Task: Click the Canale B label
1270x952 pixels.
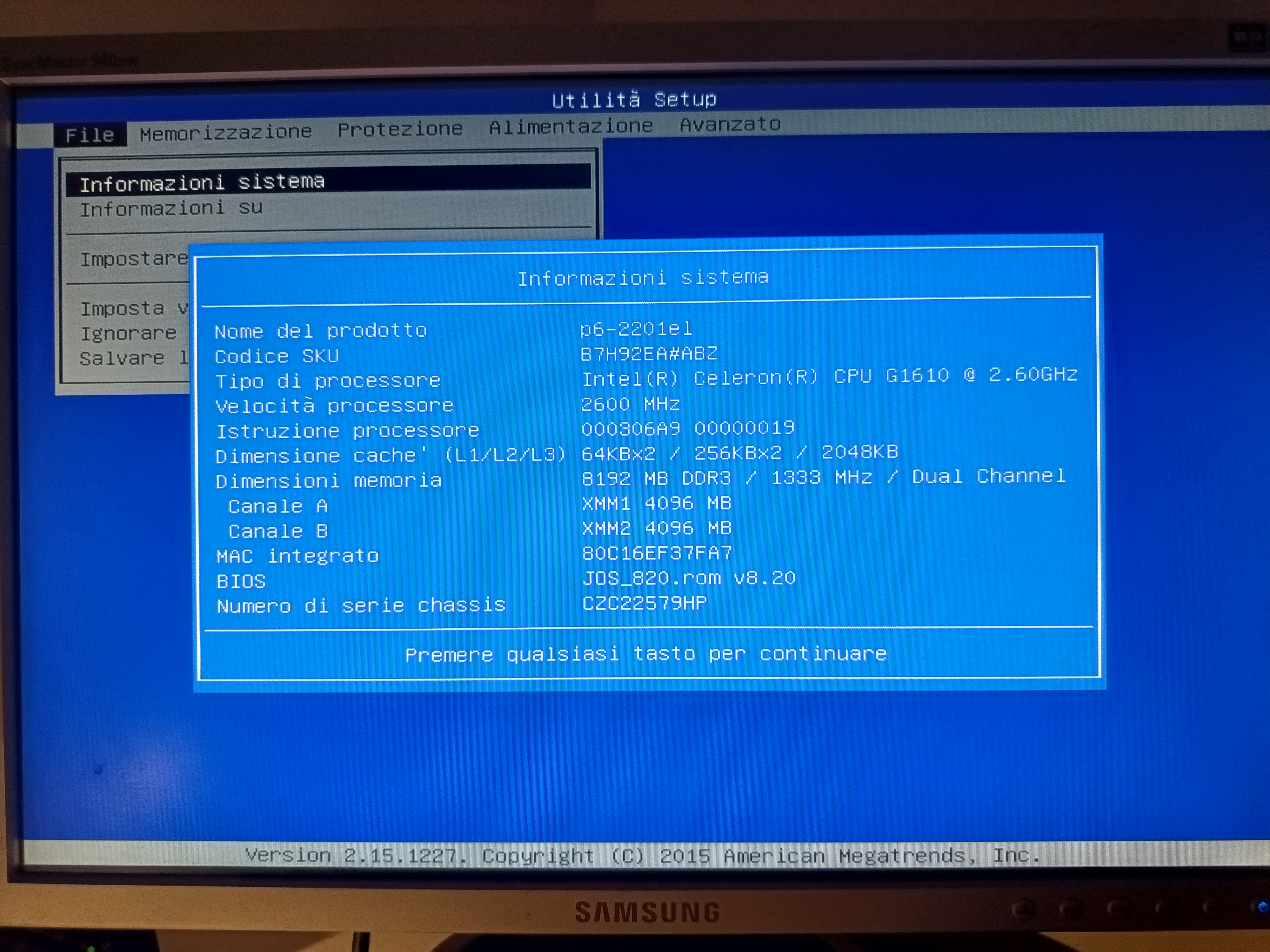Action: tap(278, 532)
